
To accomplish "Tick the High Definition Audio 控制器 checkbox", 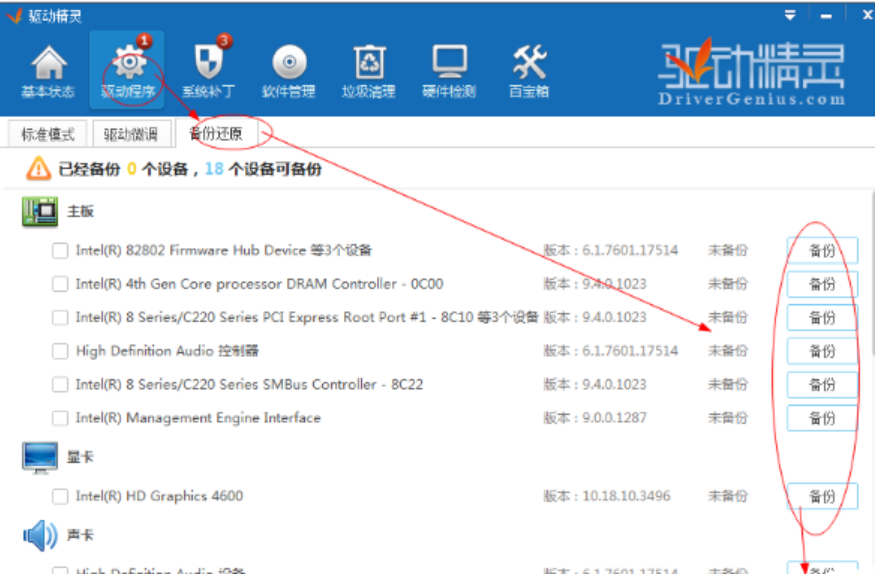I will click(60, 351).
